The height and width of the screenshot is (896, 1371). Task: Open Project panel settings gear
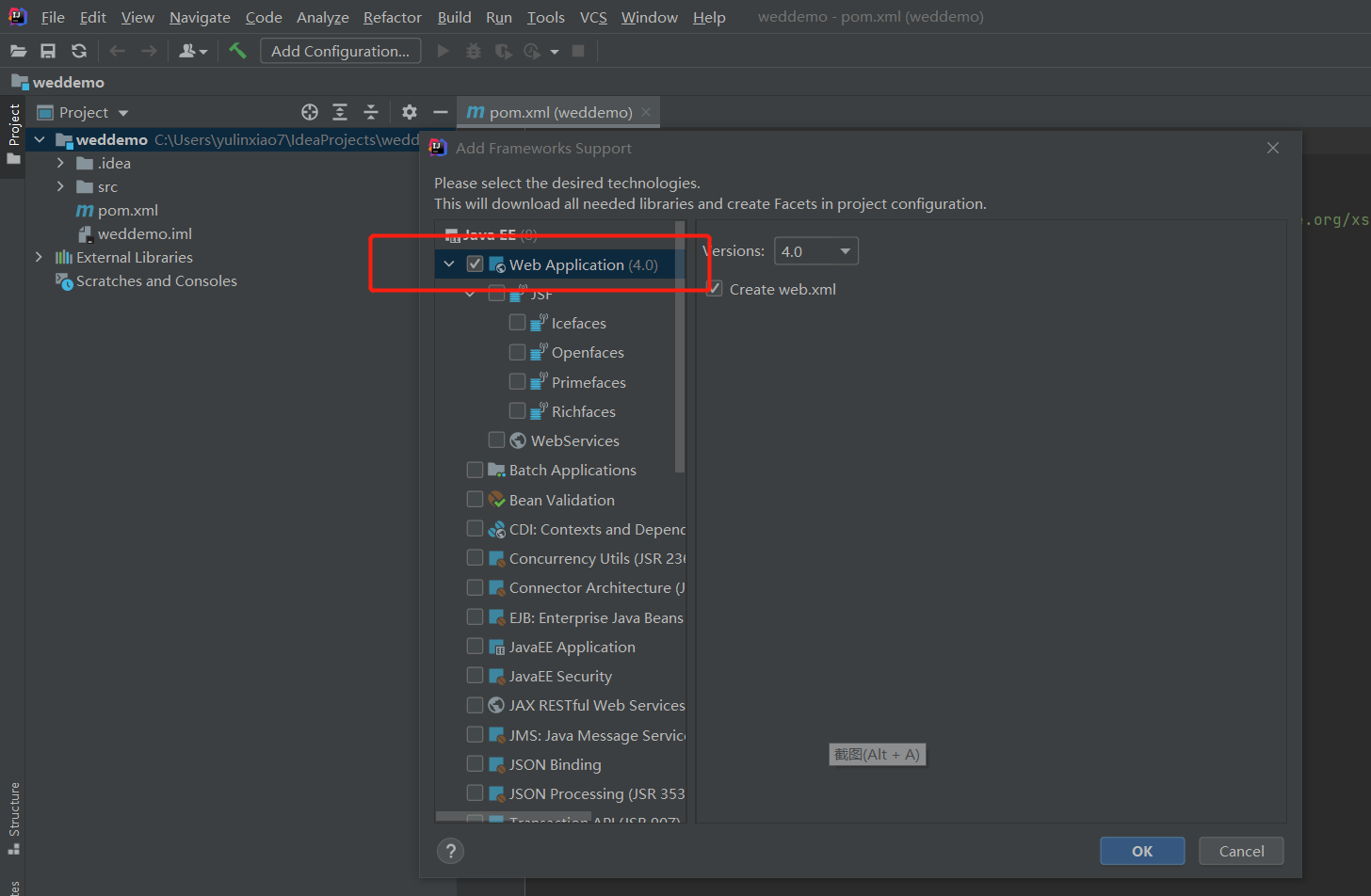point(410,112)
